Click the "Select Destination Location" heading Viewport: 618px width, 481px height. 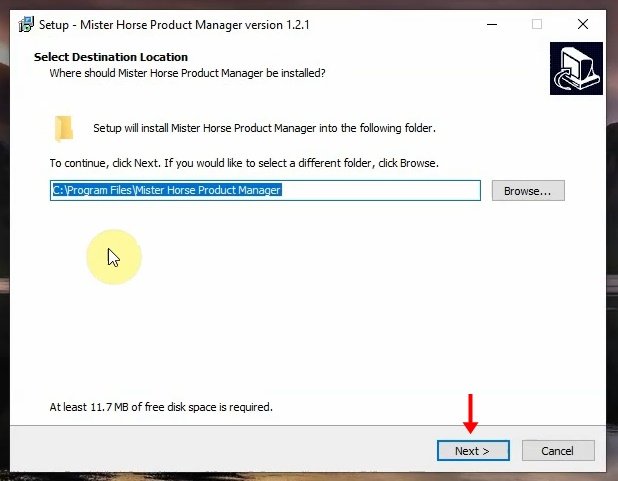pyautogui.click(x=111, y=57)
